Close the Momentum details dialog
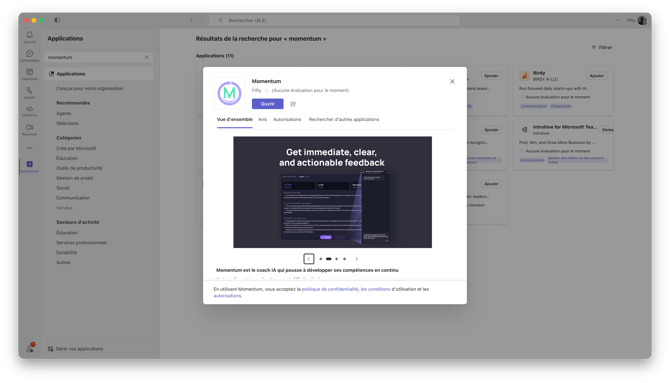The width and height of the screenshot is (670, 383). [x=452, y=81]
